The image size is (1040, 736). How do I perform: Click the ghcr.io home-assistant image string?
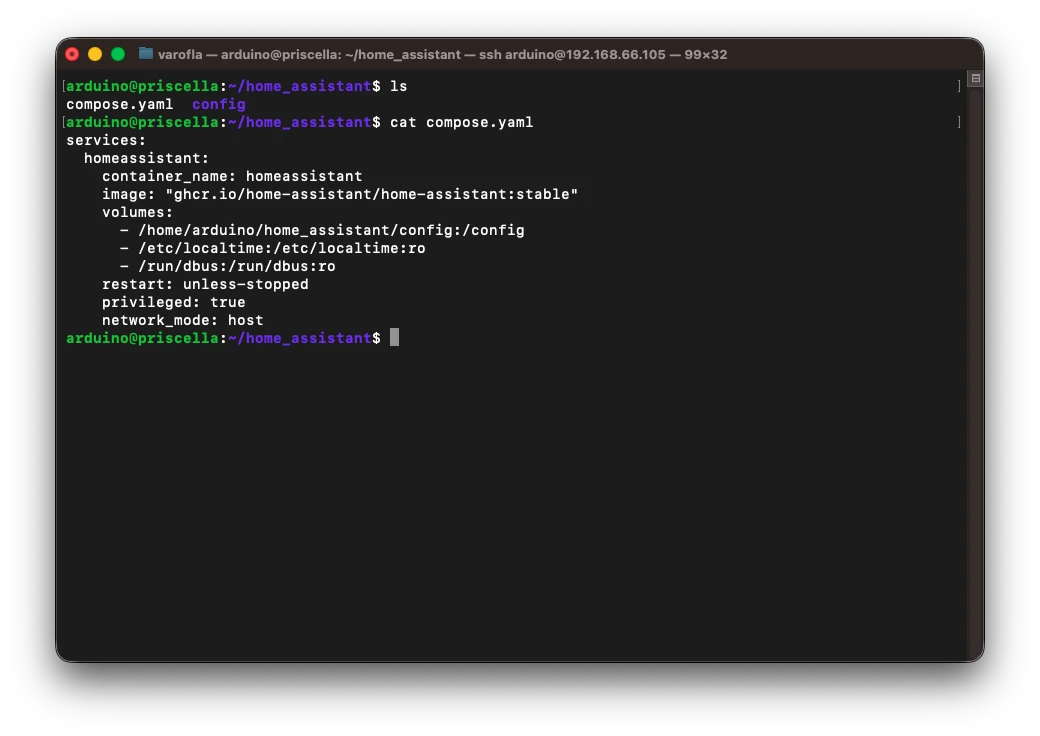click(371, 194)
